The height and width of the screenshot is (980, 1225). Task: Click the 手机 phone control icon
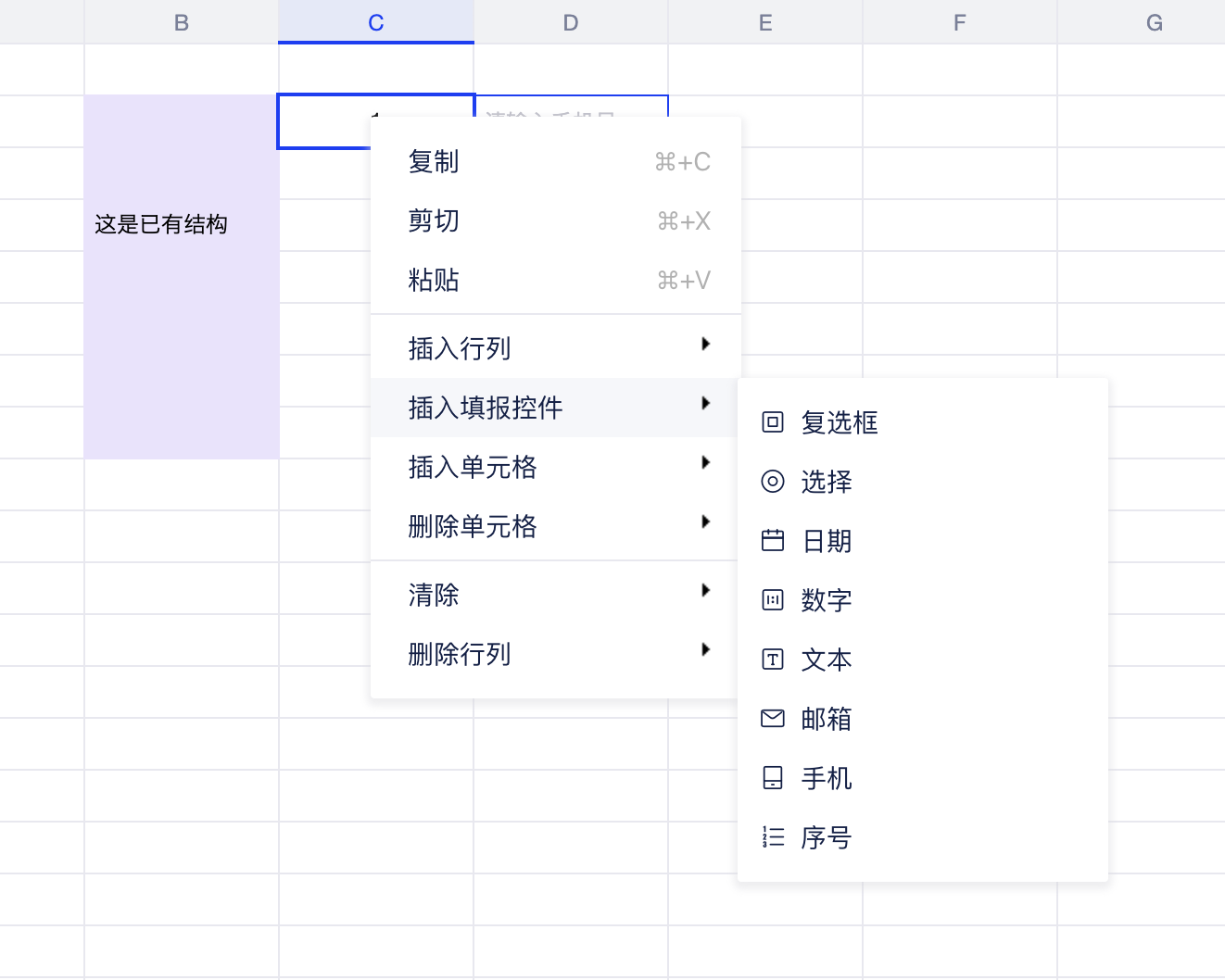772,777
